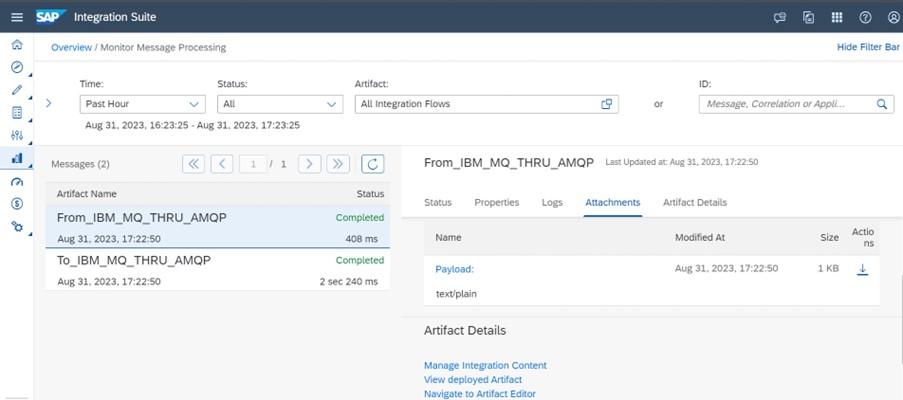Click the Overview breadcrumb link
The width and height of the screenshot is (903, 400).
[x=71, y=47]
